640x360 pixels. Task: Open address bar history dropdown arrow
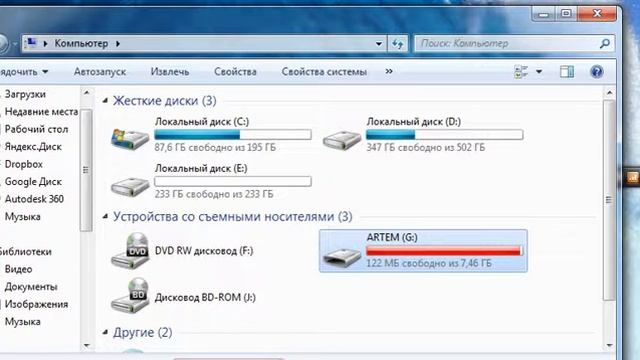[379, 44]
